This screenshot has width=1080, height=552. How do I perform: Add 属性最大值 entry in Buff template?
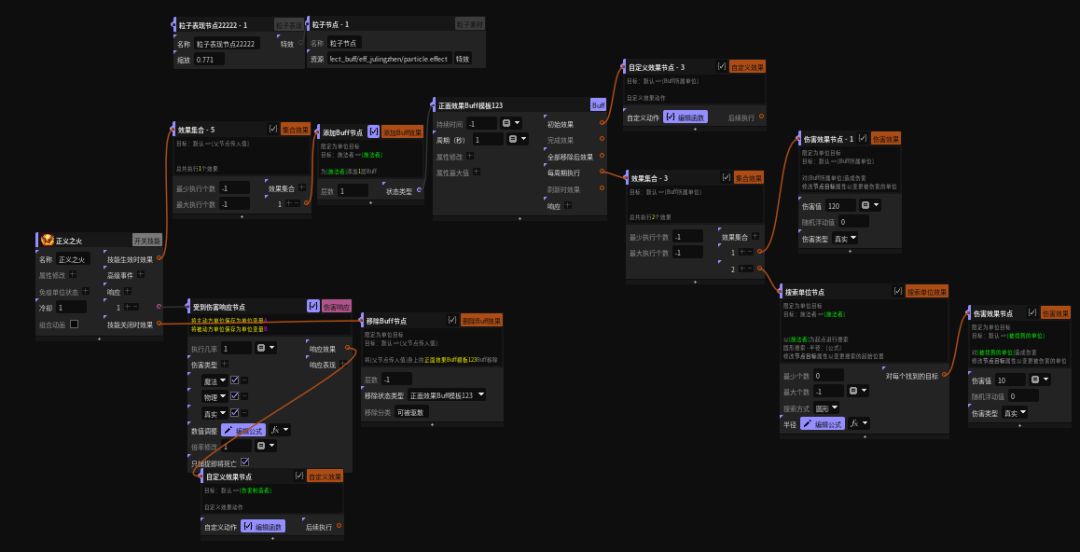476,172
